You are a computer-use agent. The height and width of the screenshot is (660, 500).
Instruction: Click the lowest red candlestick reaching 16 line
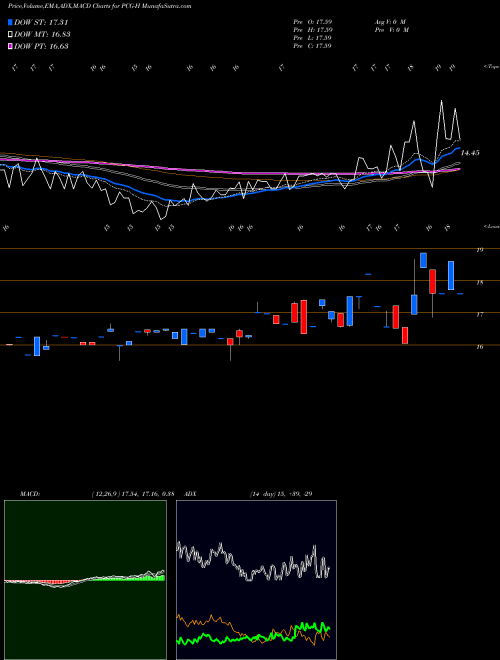405,335
